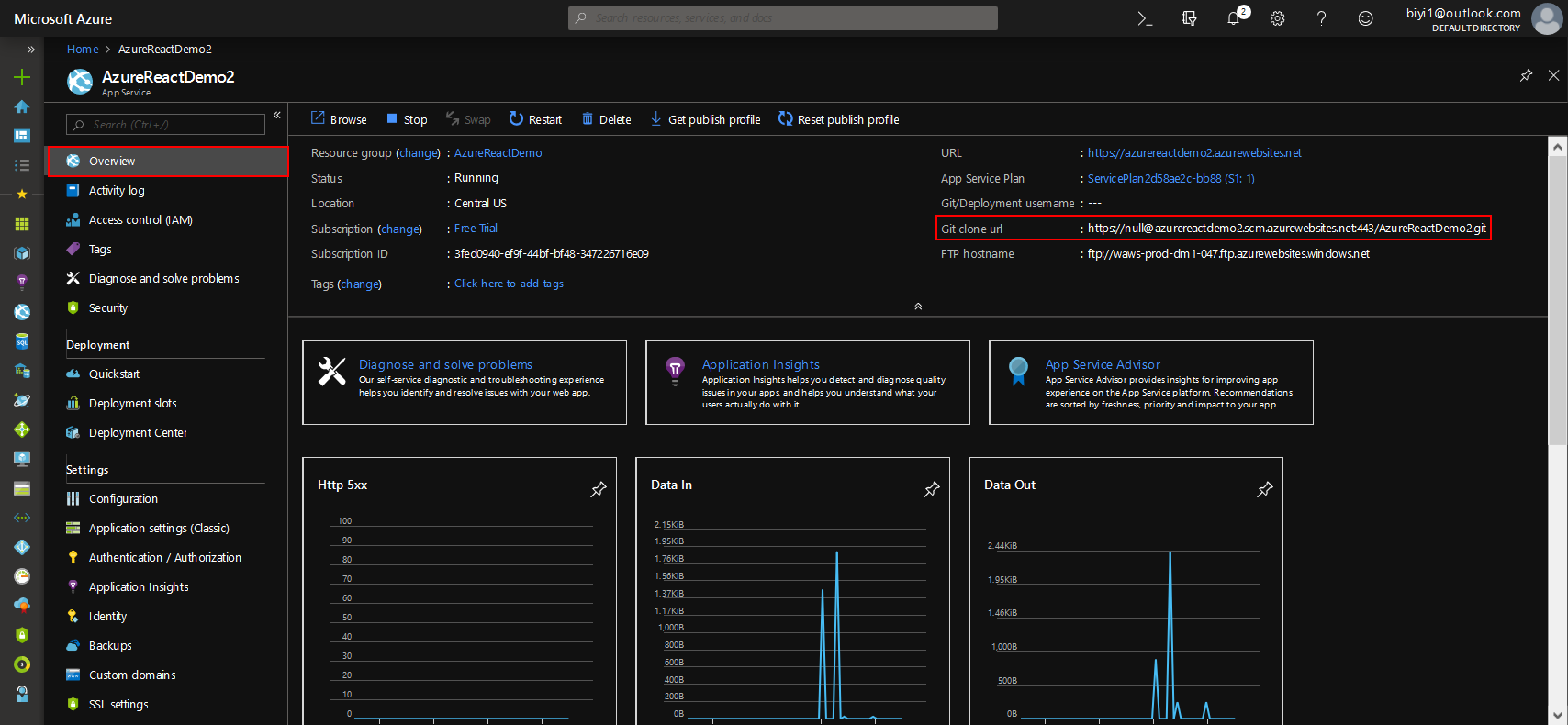
Task: Click Browse in the toolbar
Action: click(339, 119)
